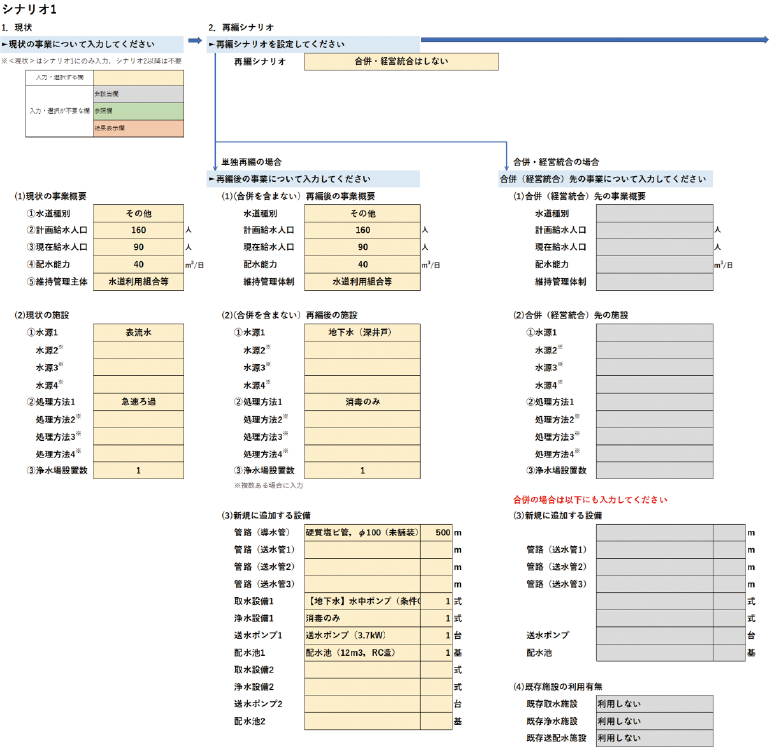Select 管路(導水管) type cell 硬質塩ビ管
This screenshot has height=756, width=770.
click(362, 532)
